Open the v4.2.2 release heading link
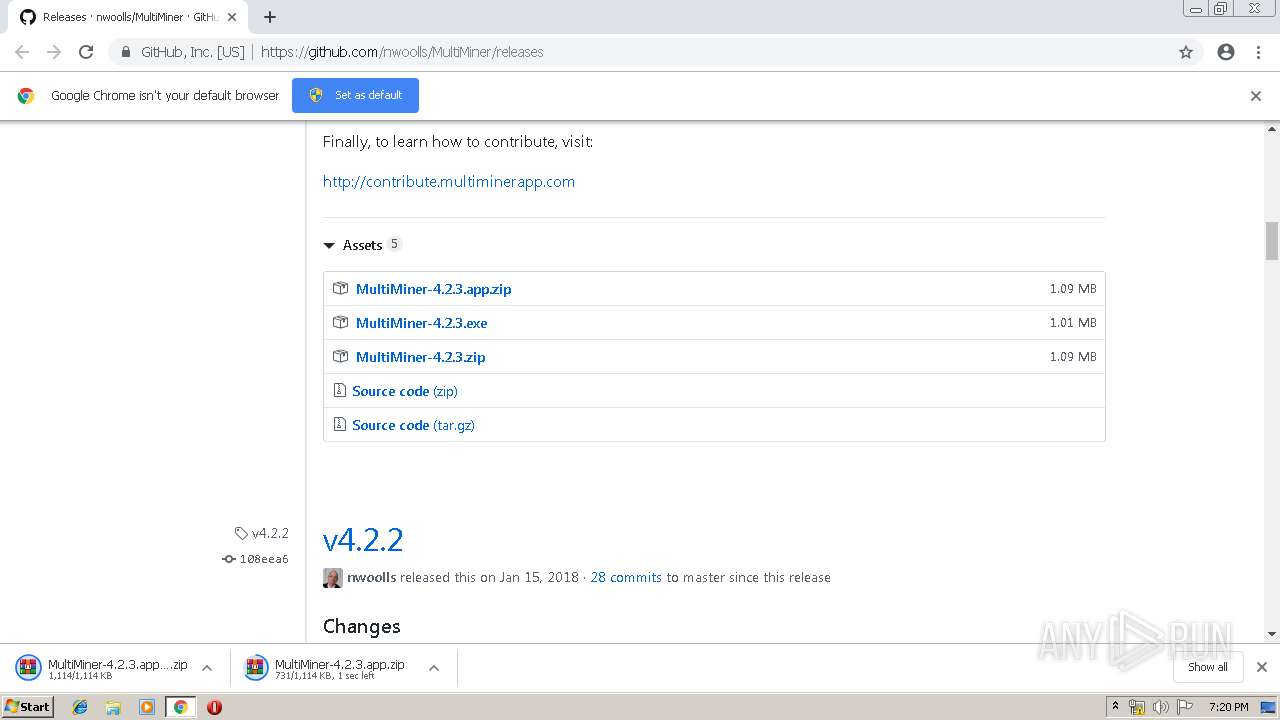1280x720 pixels. coord(363,540)
